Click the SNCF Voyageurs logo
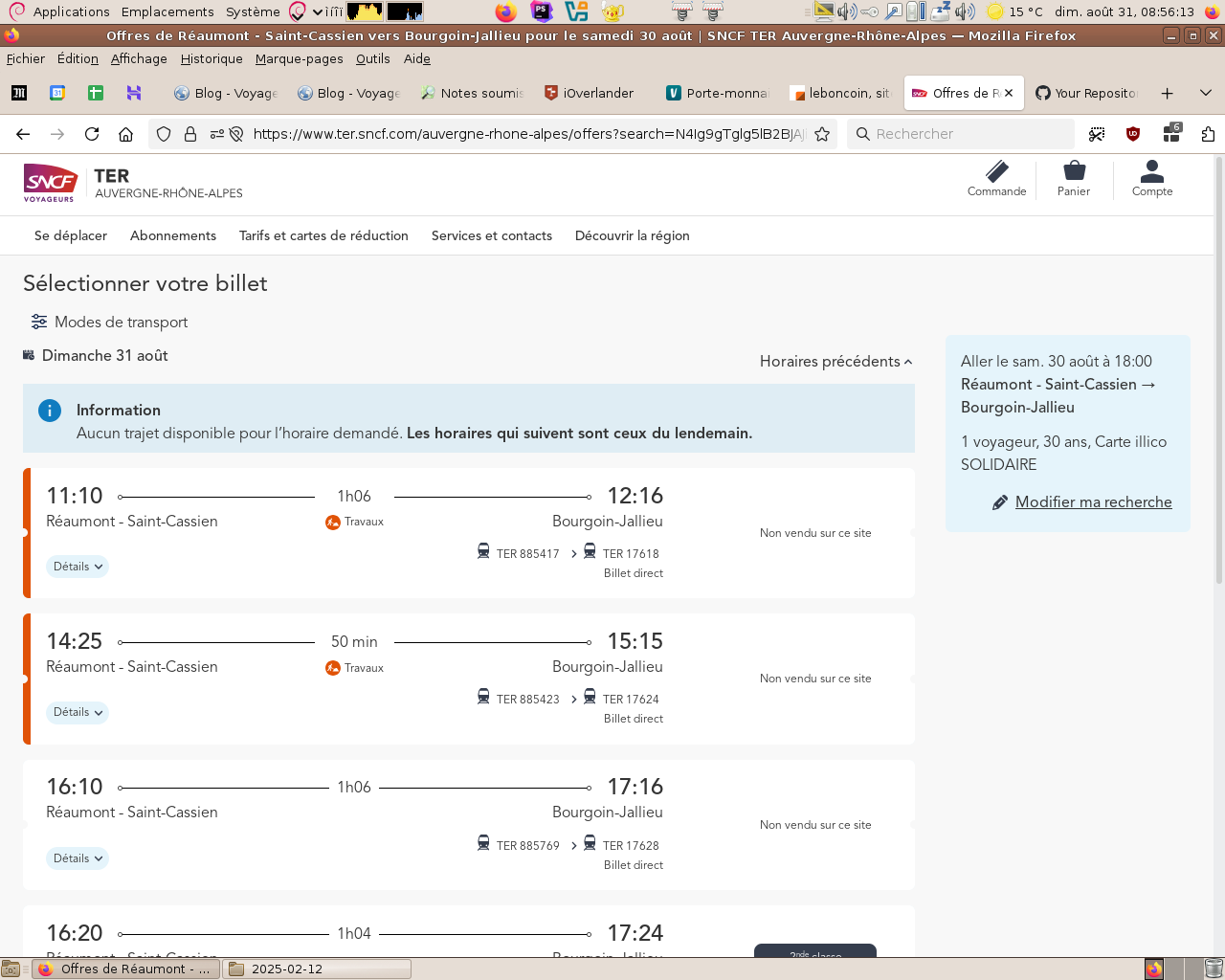 50,182
